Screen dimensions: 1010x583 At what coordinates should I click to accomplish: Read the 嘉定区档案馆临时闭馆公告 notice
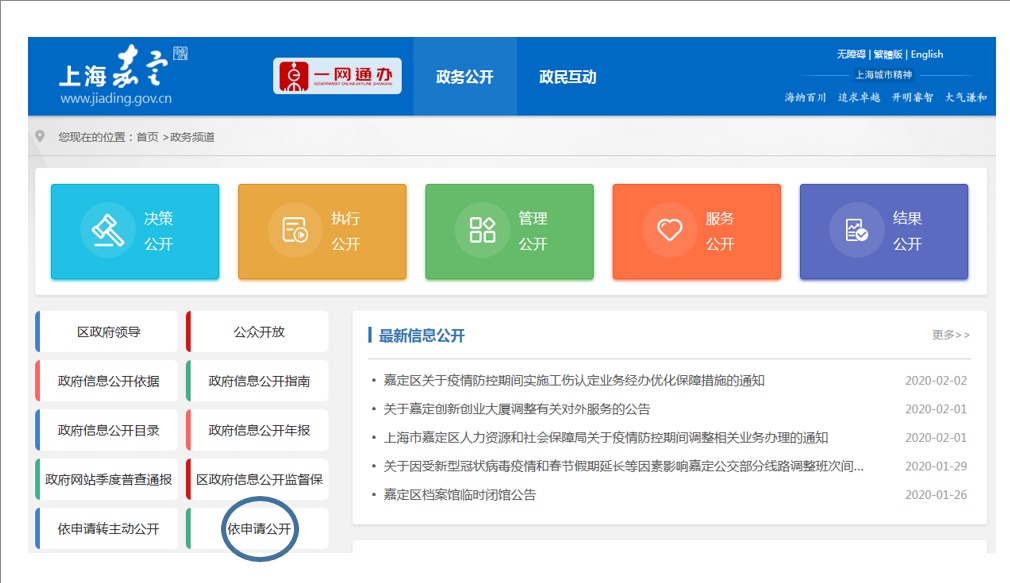[x=460, y=495]
